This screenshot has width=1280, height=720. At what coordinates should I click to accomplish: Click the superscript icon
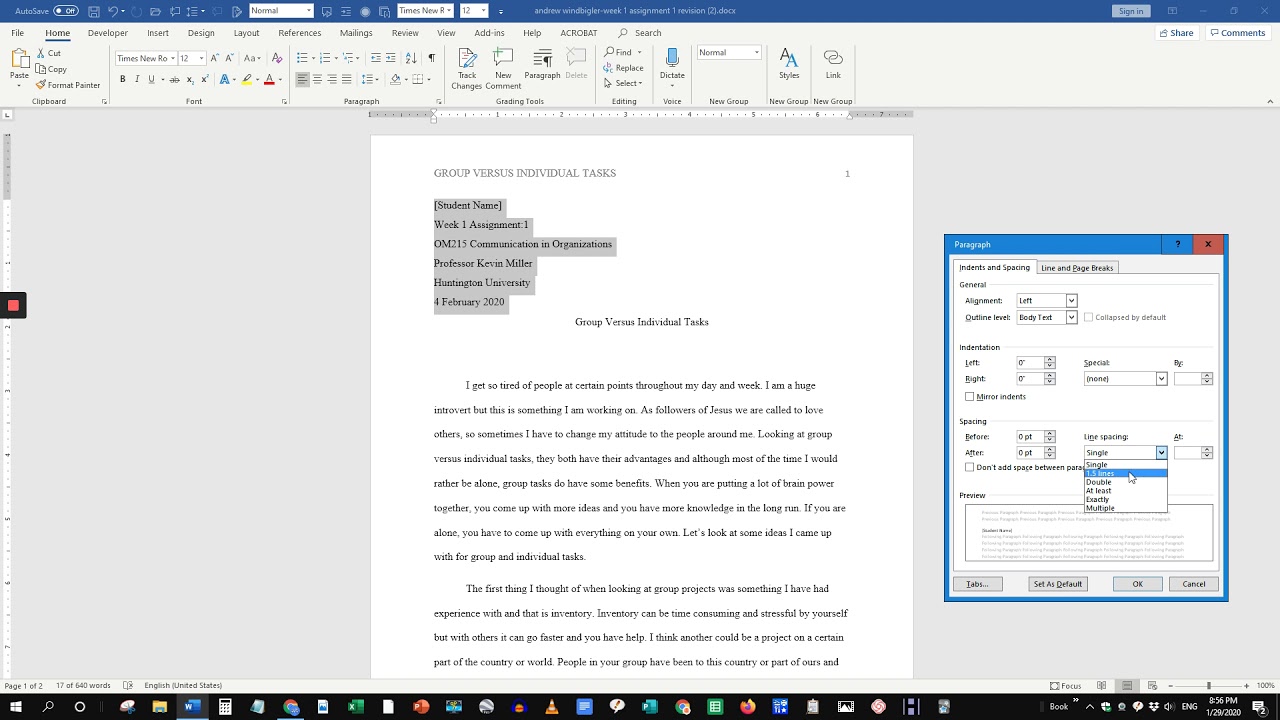pyautogui.click(x=203, y=79)
